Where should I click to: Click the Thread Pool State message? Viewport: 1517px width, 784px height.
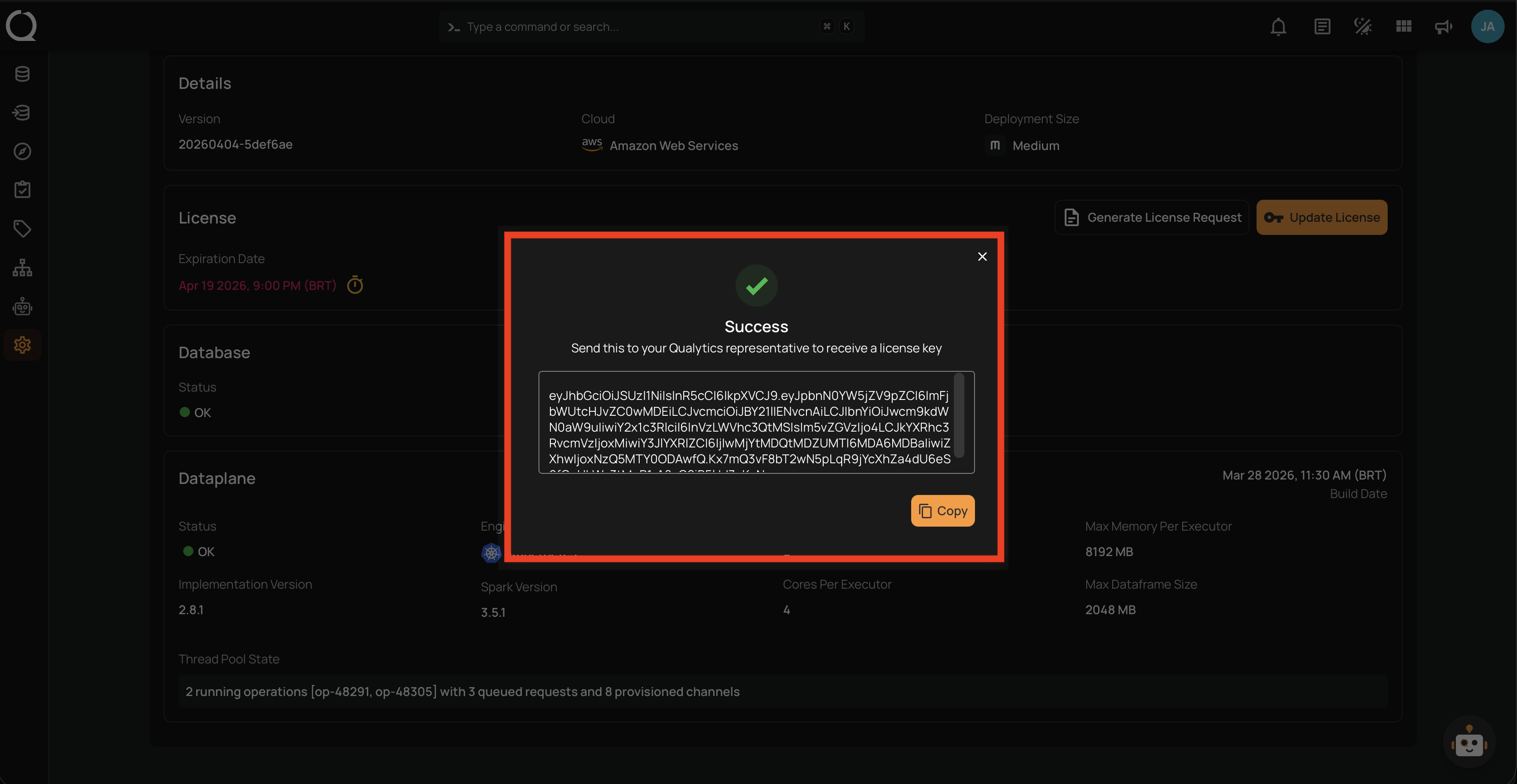pos(783,692)
